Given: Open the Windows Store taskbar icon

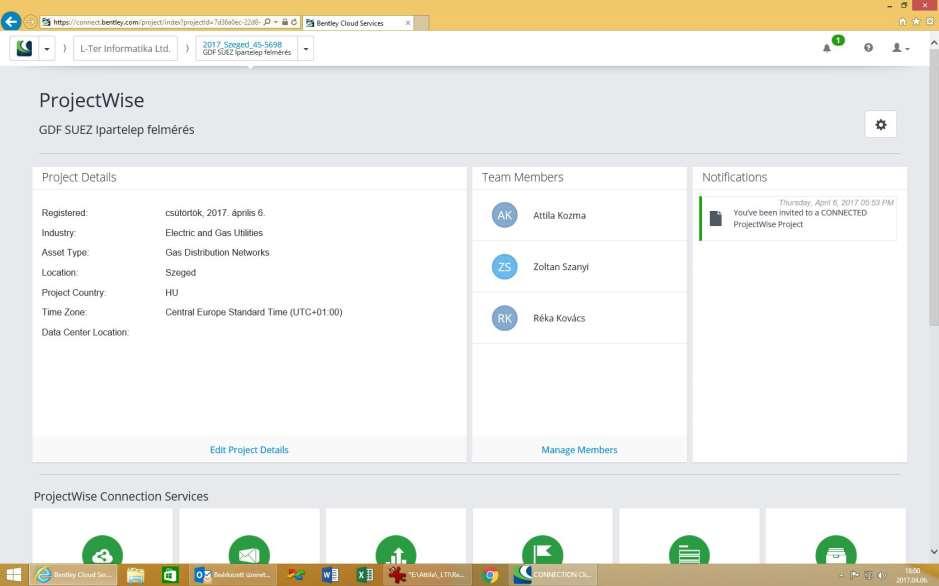Looking at the screenshot, I should pyautogui.click(x=171, y=575).
